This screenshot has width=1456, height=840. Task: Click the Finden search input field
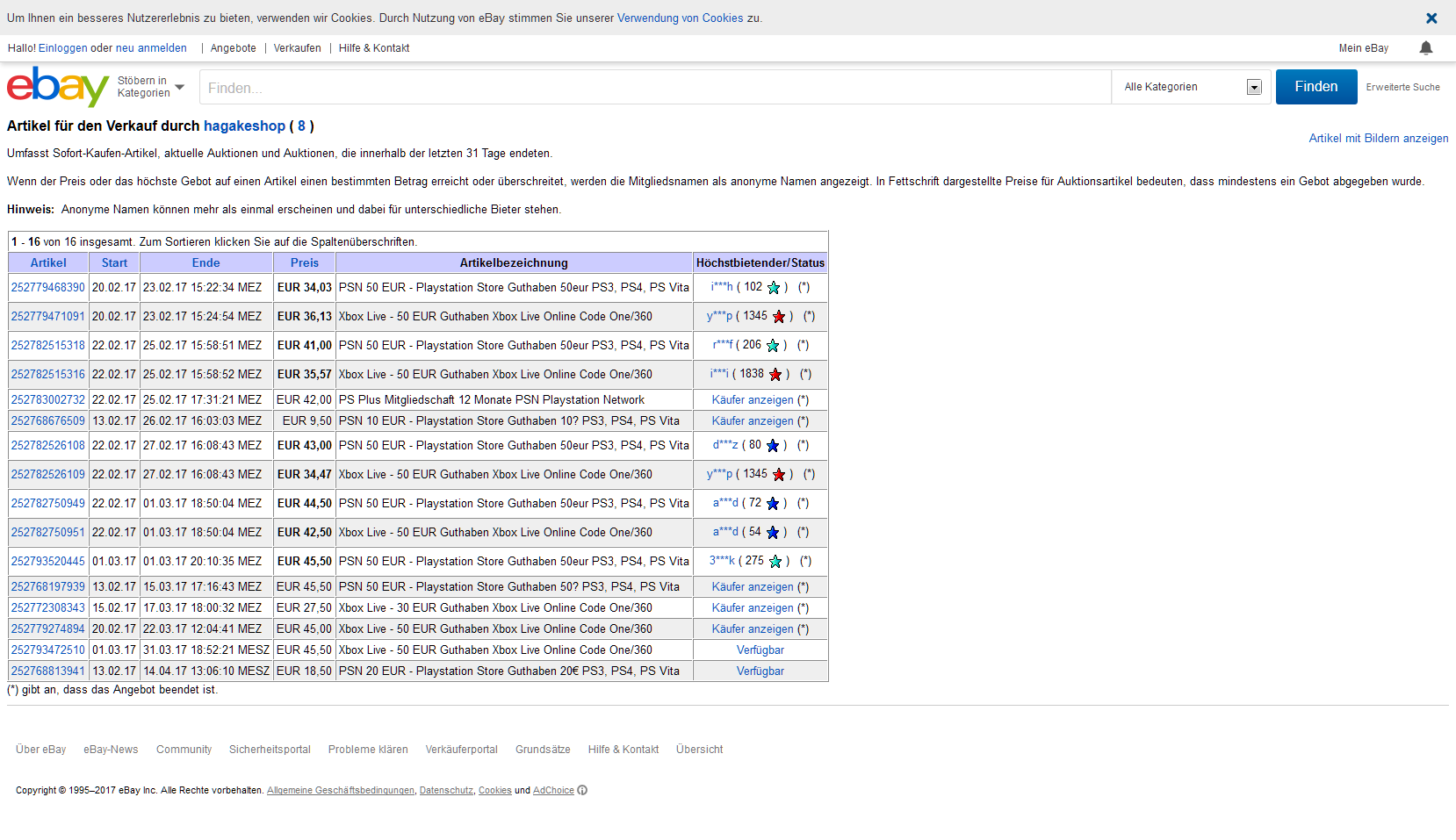tap(655, 88)
